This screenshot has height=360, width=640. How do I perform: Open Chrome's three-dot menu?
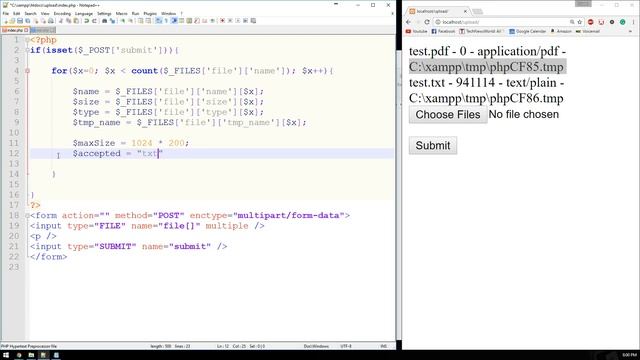click(x=633, y=22)
